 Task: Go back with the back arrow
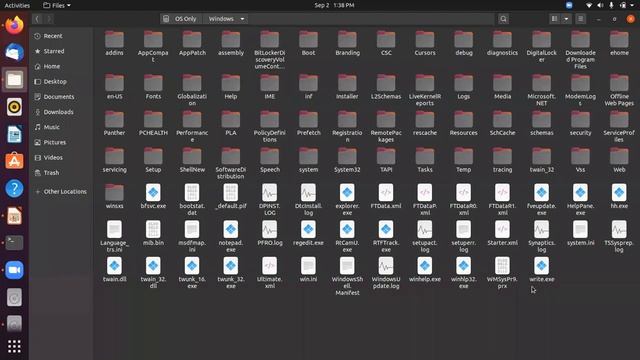37,19
